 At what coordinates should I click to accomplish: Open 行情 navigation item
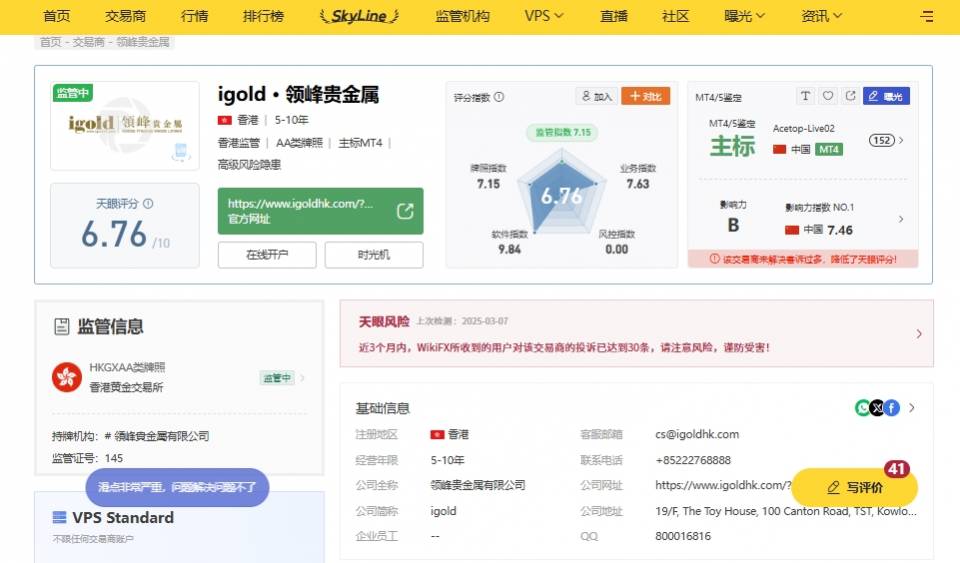point(195,16)
